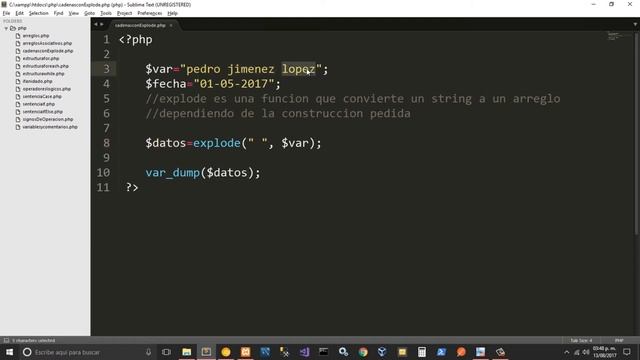This screenshot has width=640, height=360.
Task: Open the command prompt from the taskbar
Action: pos(324,352)
